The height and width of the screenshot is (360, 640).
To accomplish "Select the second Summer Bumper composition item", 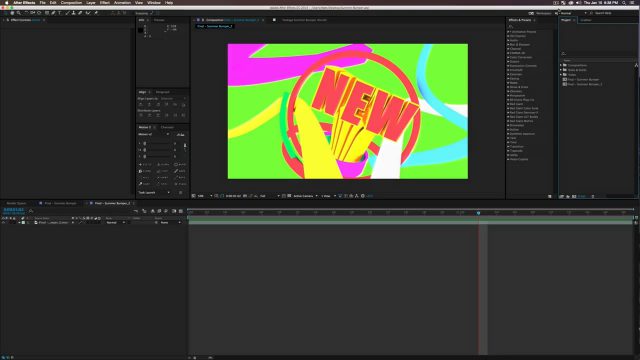I will click(x=585, y=84).
